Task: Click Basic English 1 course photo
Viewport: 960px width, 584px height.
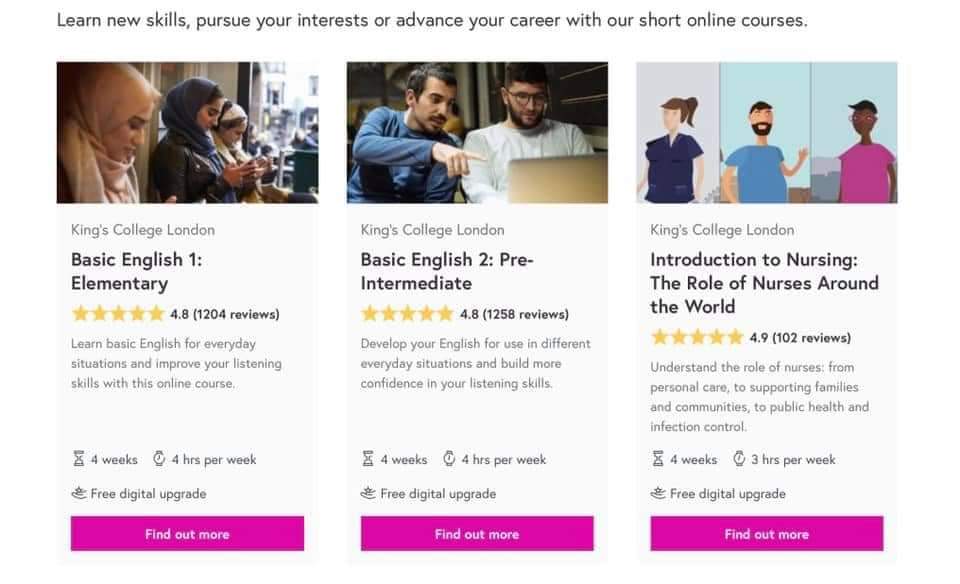Action: click(x=187, y=133)
